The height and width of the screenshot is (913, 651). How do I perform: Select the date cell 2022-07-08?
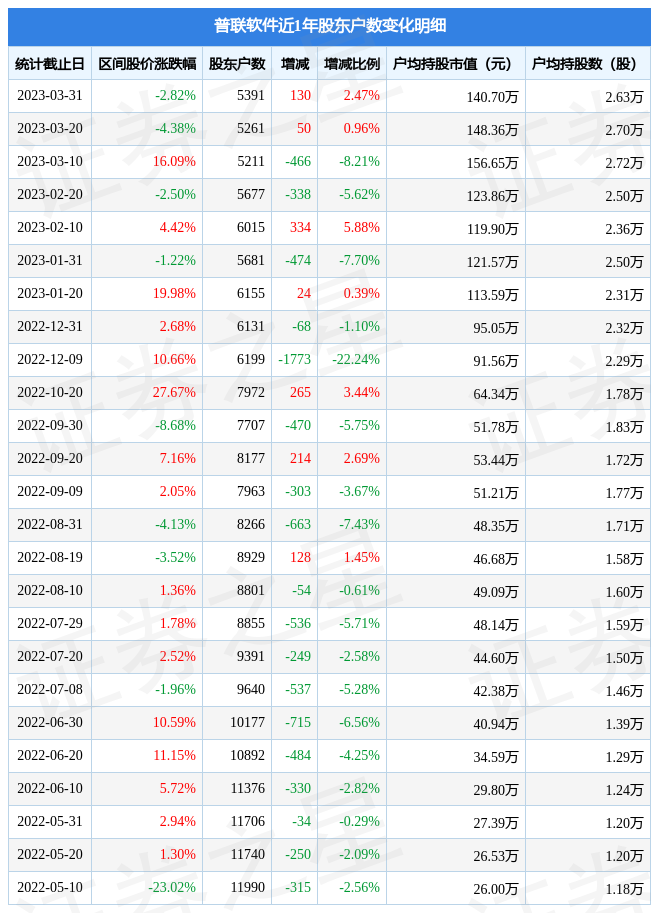tap(50, 689)
